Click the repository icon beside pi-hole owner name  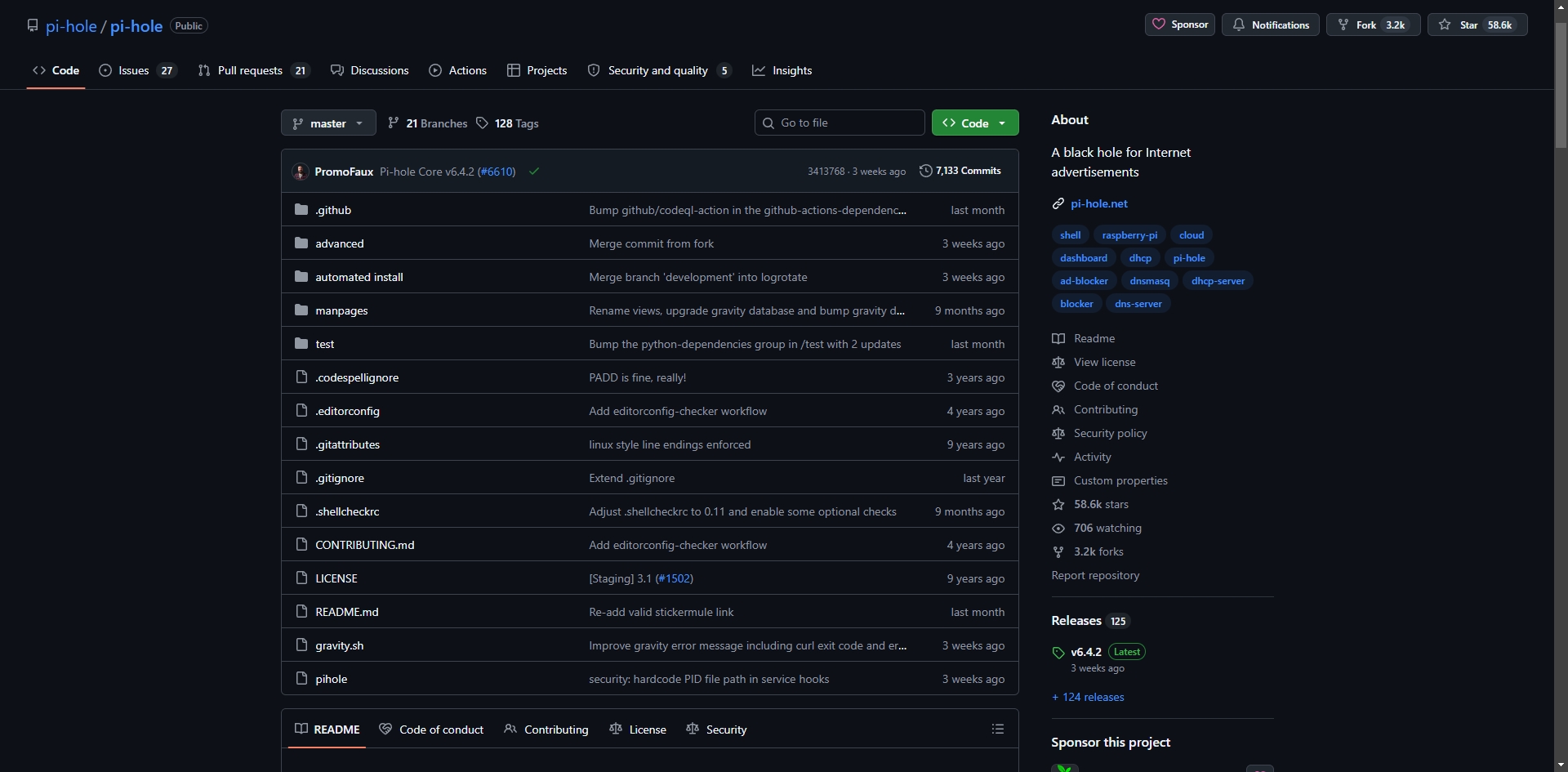[33, 25]
